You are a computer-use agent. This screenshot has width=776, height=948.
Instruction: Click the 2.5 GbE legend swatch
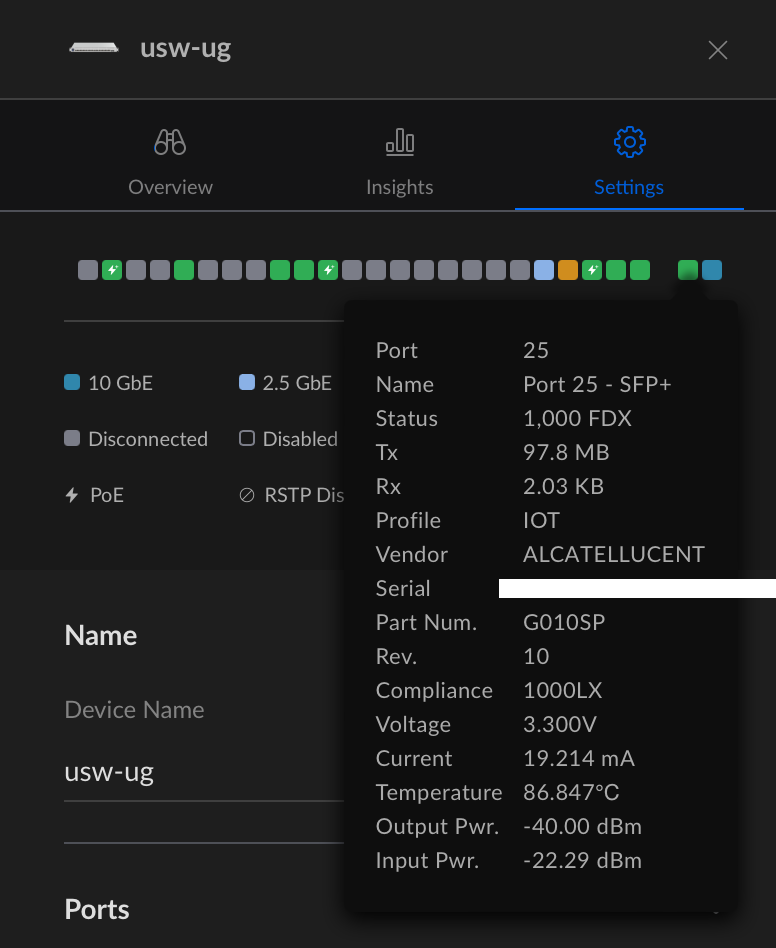point(247,382)
